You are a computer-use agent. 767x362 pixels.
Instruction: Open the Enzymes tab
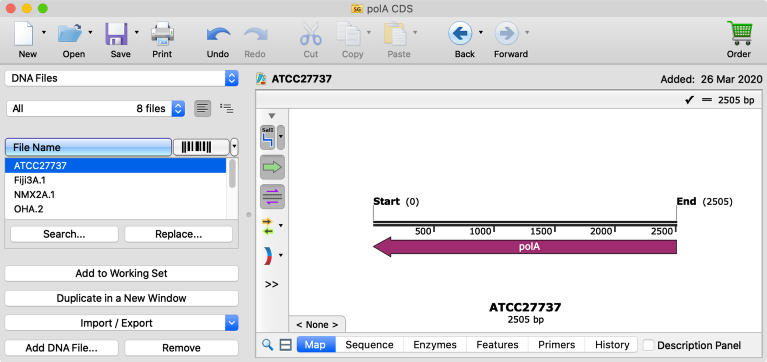(x=435, y=345)
